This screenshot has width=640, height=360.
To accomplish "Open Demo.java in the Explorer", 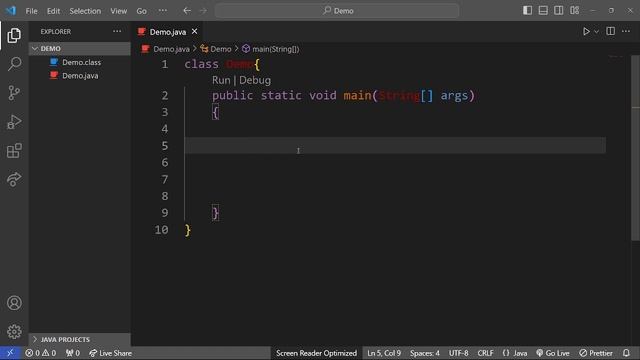I will point(80,76).
